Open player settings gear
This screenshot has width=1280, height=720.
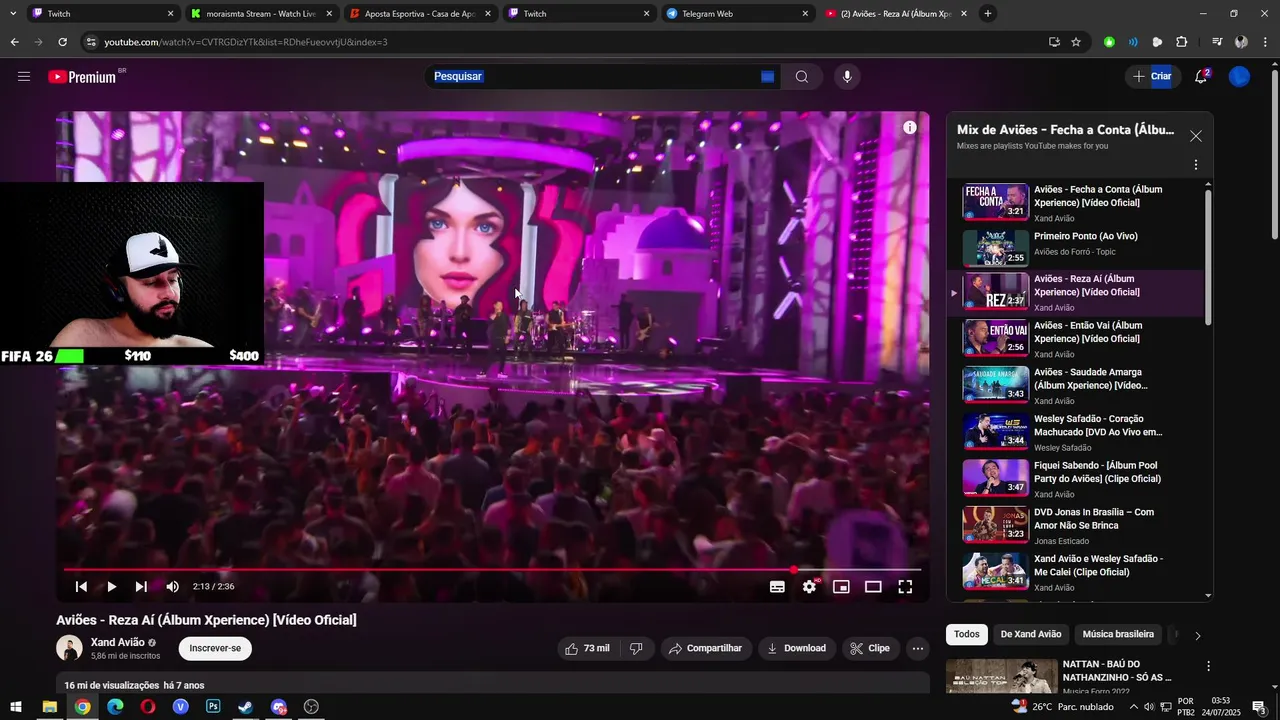click(x=809, y=587)
